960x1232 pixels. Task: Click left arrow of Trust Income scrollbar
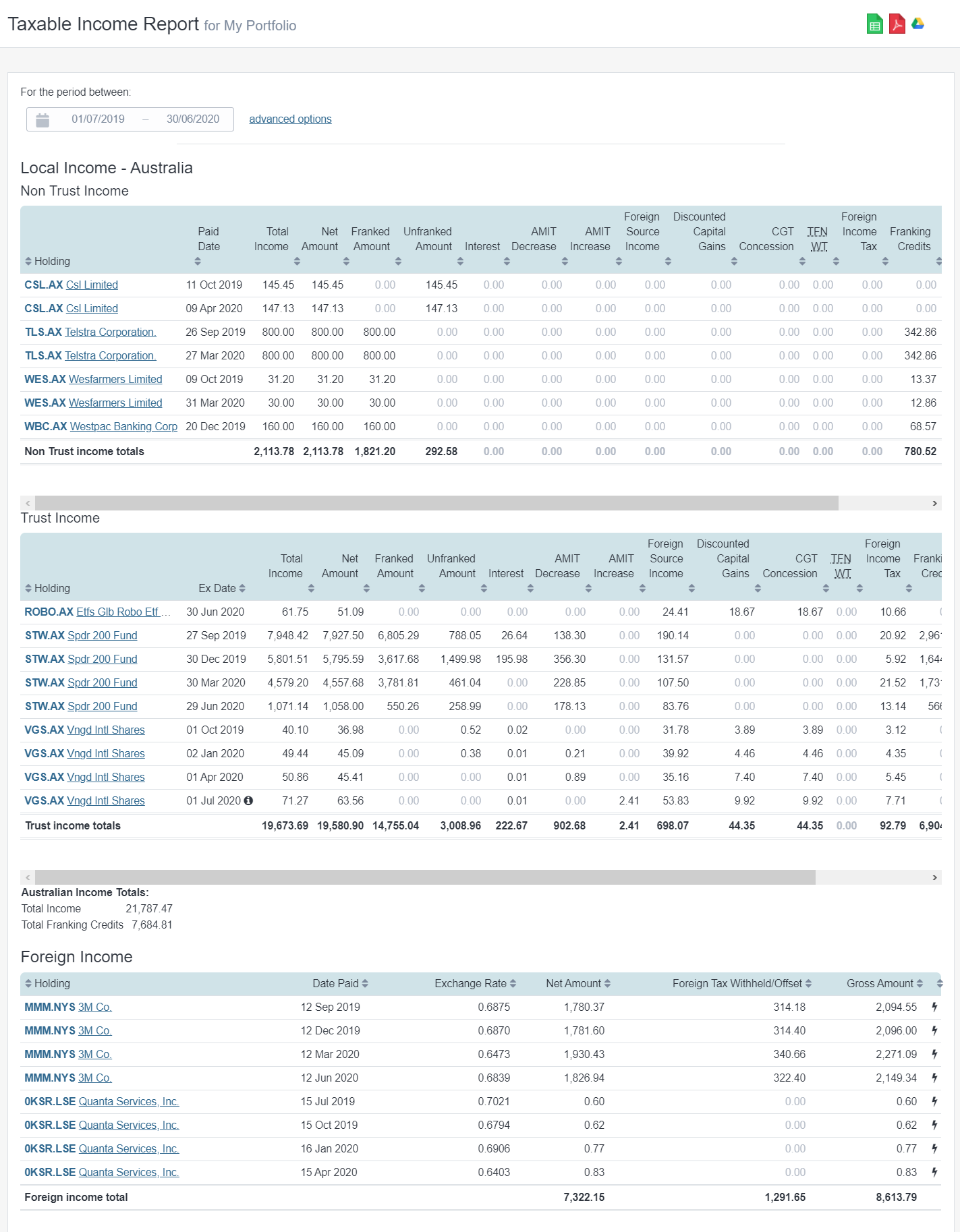(x=28, y=877)
